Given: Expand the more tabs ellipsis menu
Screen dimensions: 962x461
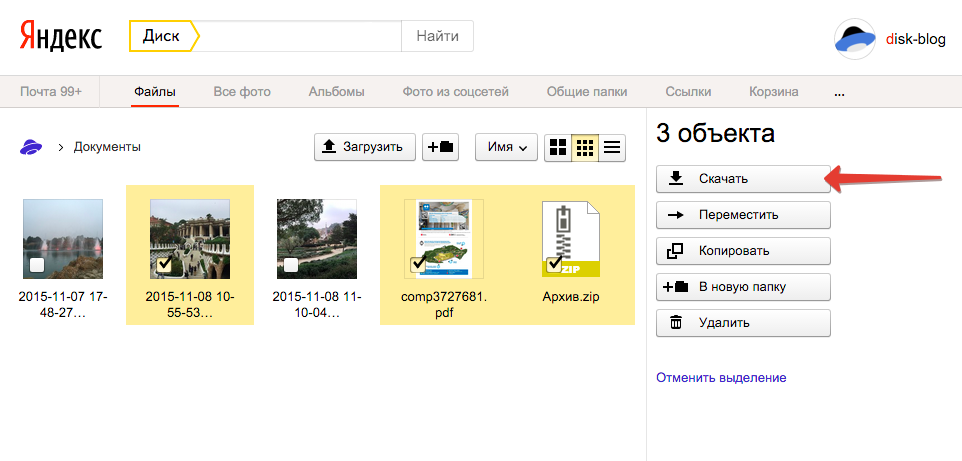Looking at the screenshot, I should coord(839,93).
